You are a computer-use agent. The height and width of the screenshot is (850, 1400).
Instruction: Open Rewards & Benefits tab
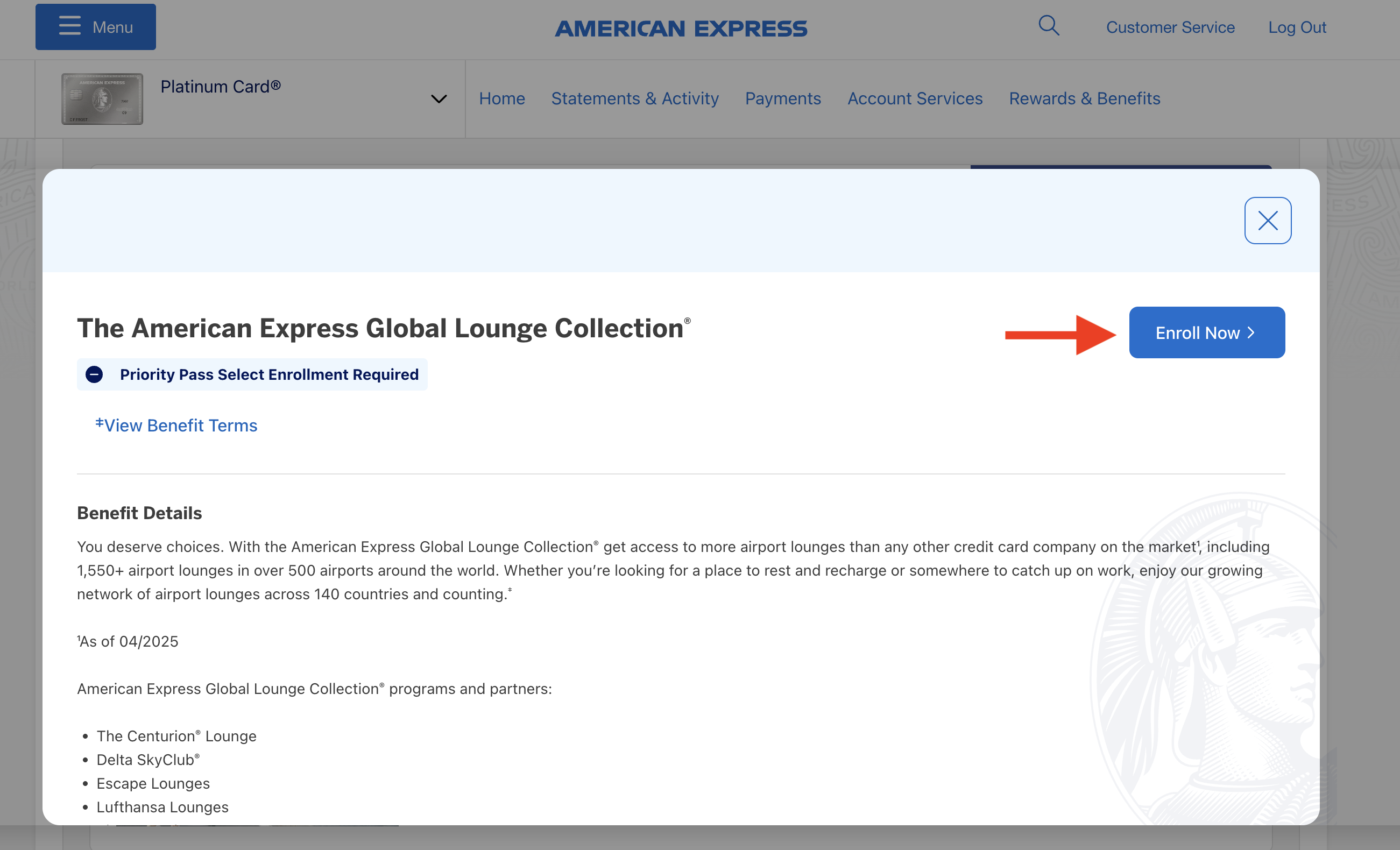1084,98
